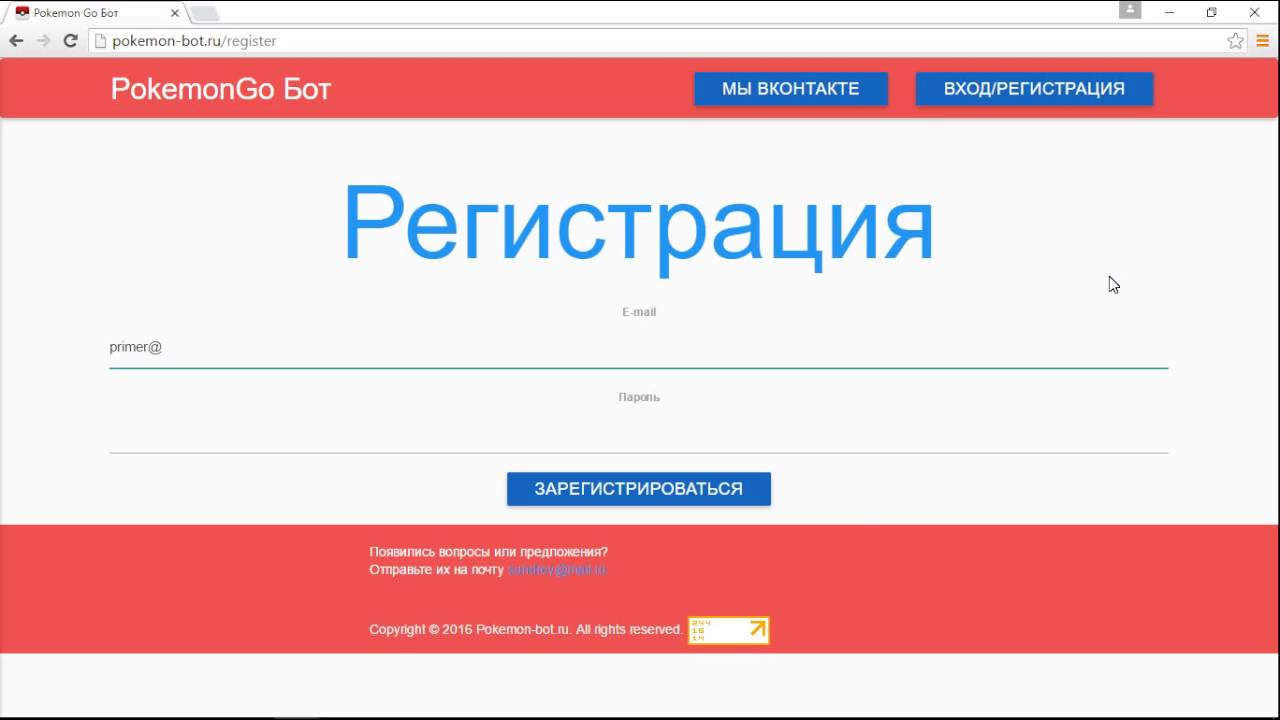Reload the page with the refresh icon
Screen dimensions: 1280x720
[x=70, y=41]
